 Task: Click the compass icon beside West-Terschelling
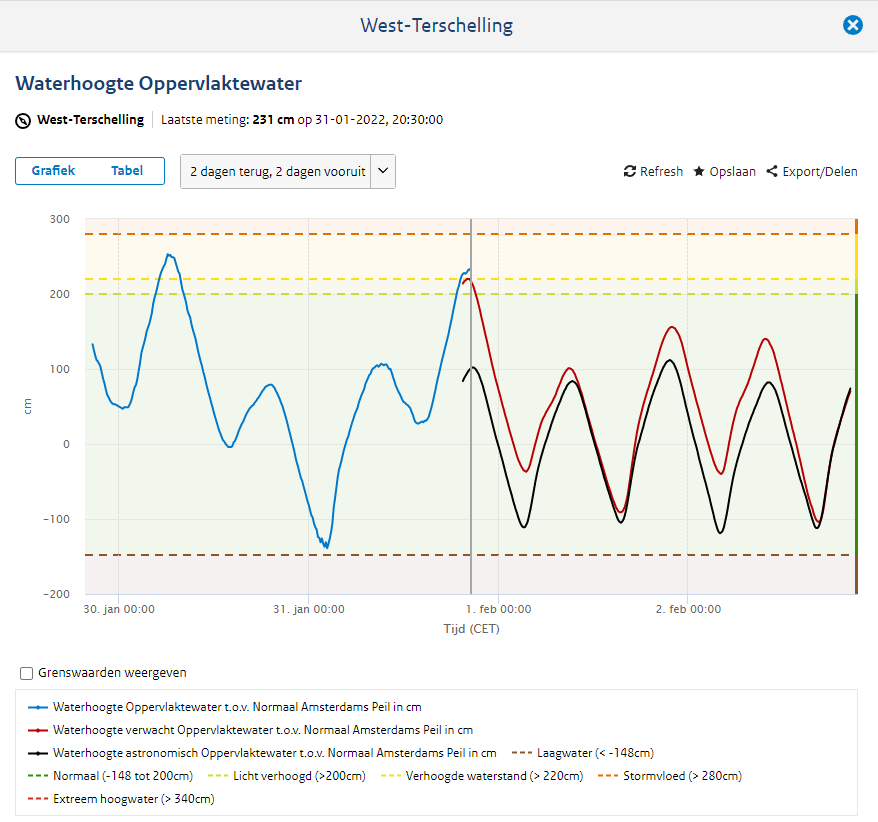tap(24, 121)
